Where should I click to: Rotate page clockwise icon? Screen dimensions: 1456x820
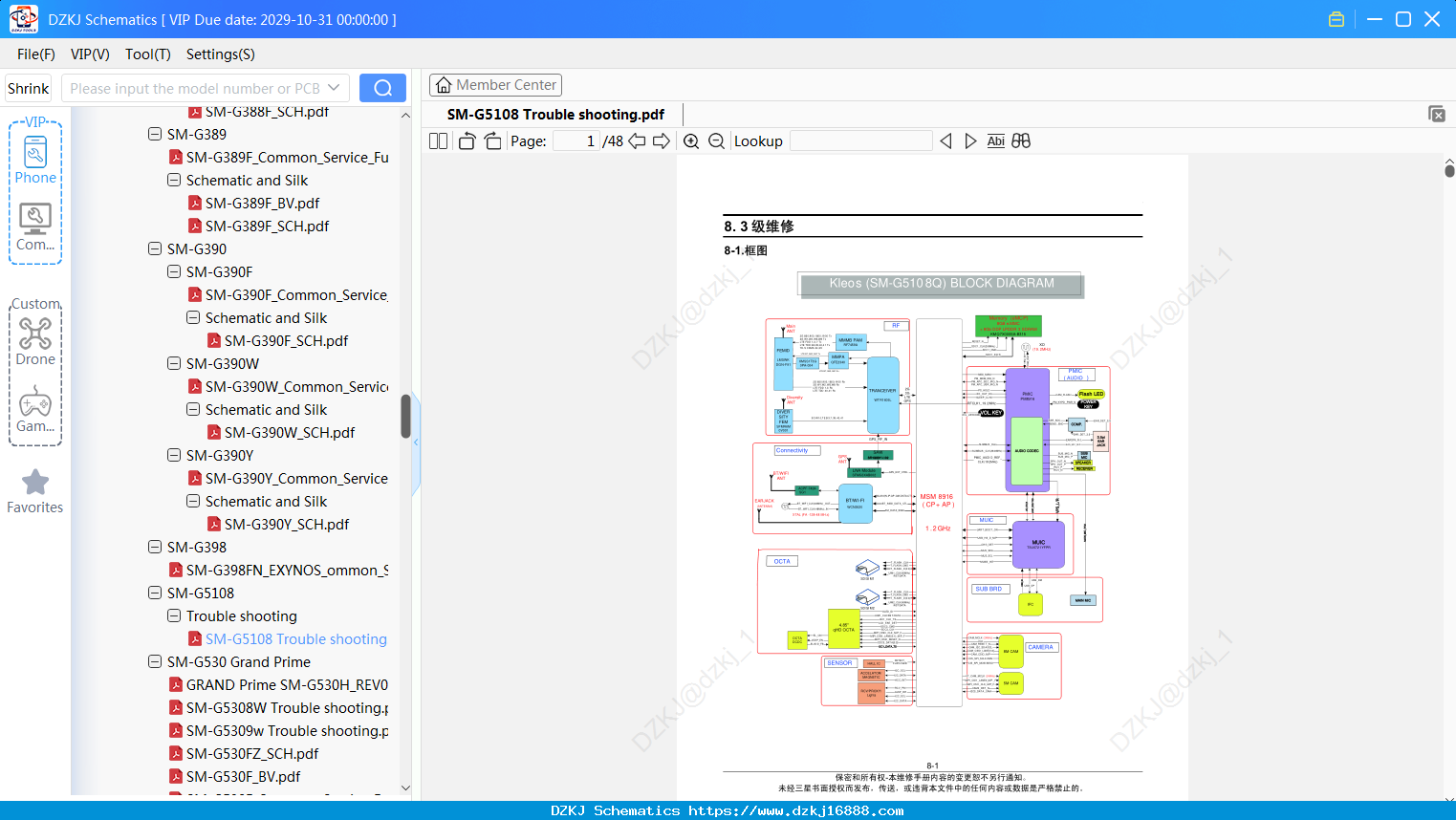[x=492, y=140]
